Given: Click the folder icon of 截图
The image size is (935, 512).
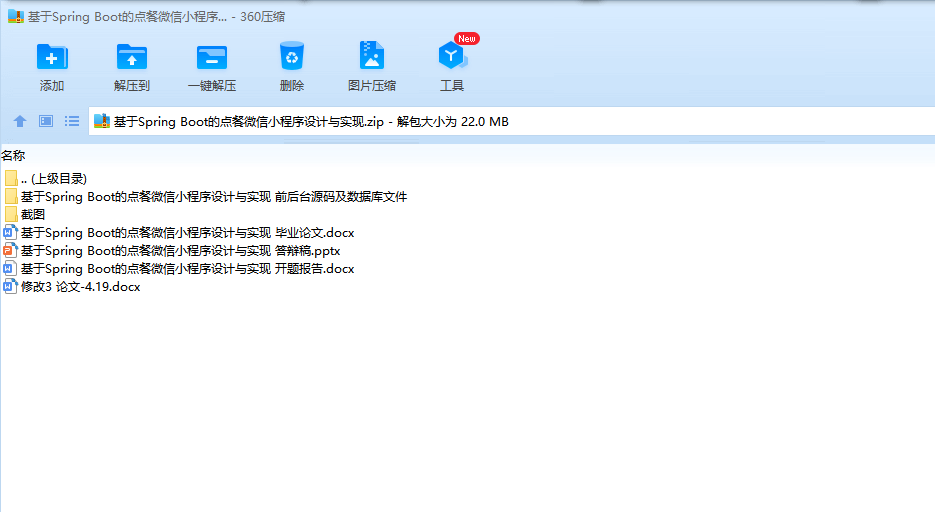Looking at the screenshot, I should 11,215.
